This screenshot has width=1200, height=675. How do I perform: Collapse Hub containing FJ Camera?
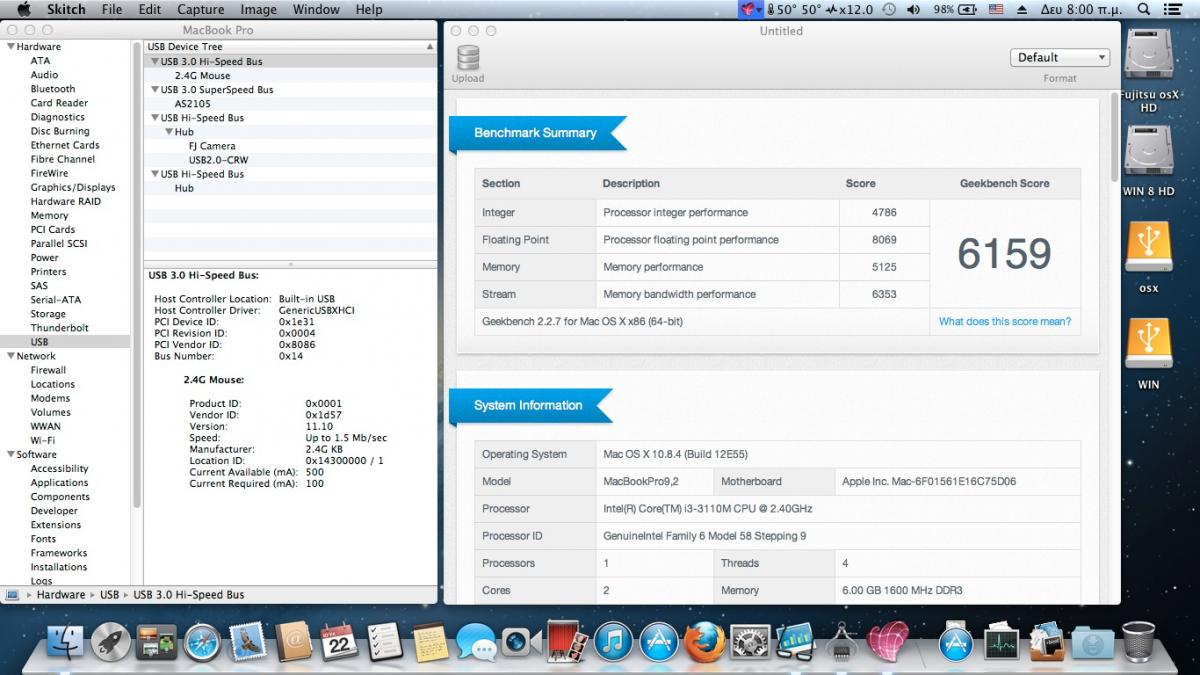169,132
